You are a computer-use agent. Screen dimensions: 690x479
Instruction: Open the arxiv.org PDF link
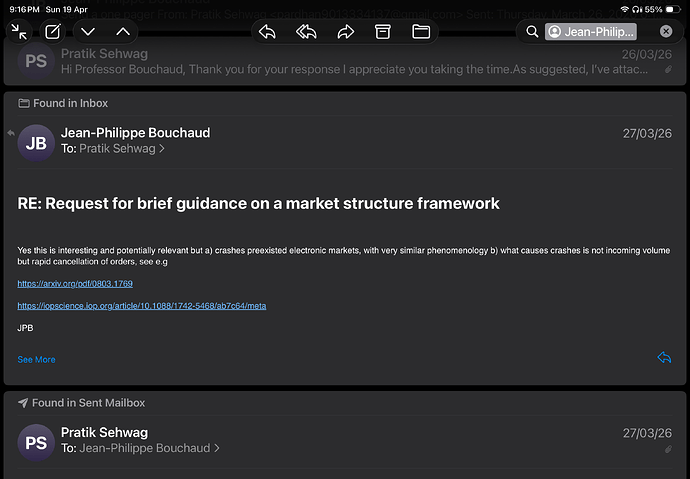pyautogui.click(x=75, y=284)
